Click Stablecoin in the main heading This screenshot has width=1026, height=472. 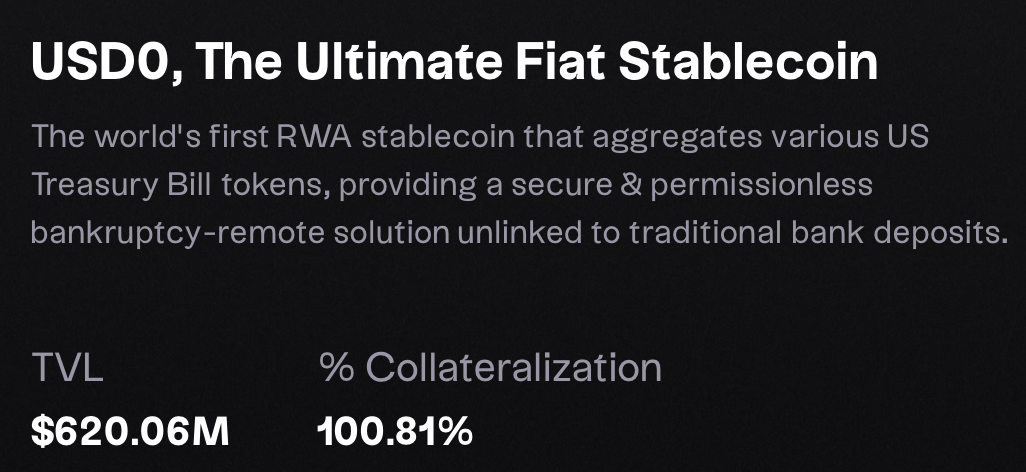coord(748,64)
